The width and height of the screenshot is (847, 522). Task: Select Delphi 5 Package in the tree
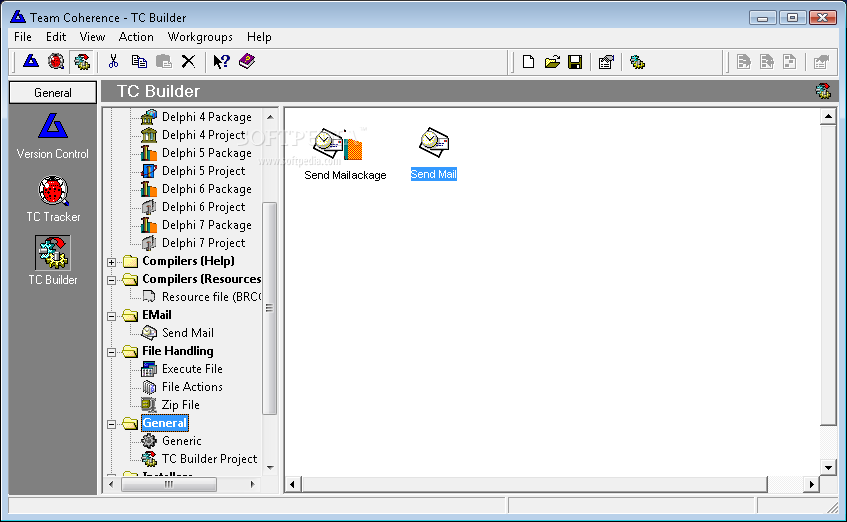[x=206, y=153]
